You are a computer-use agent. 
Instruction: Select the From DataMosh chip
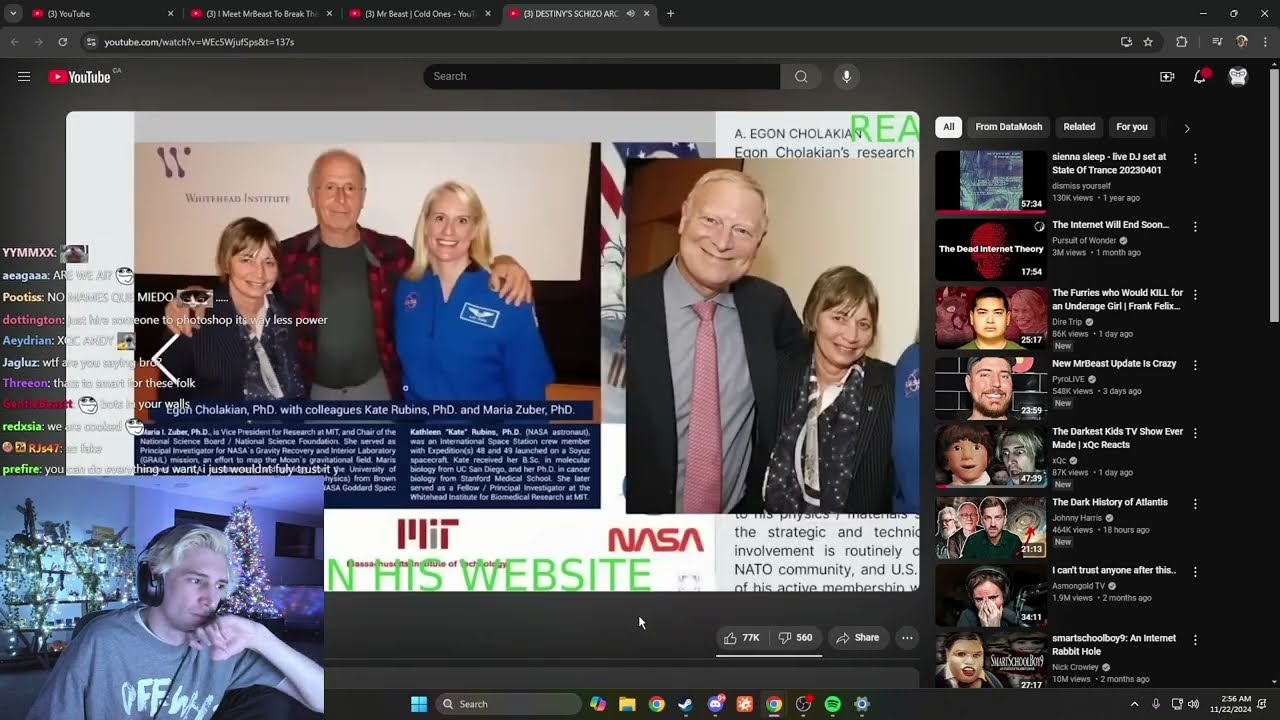(x=1009, y=127)
